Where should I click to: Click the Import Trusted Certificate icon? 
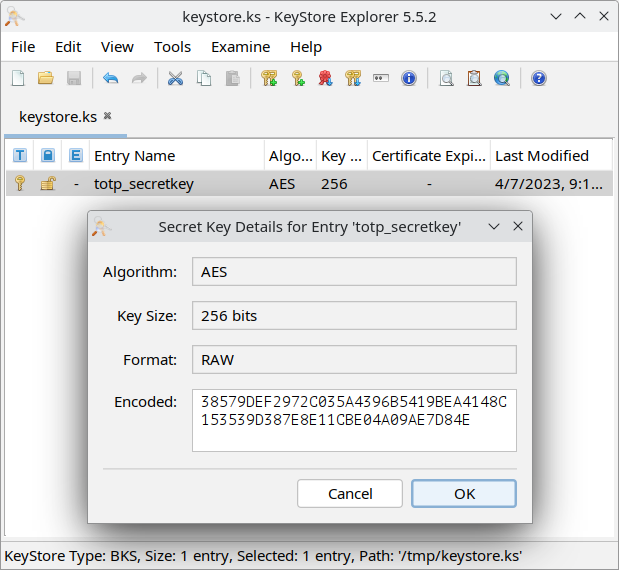(325, 78)
